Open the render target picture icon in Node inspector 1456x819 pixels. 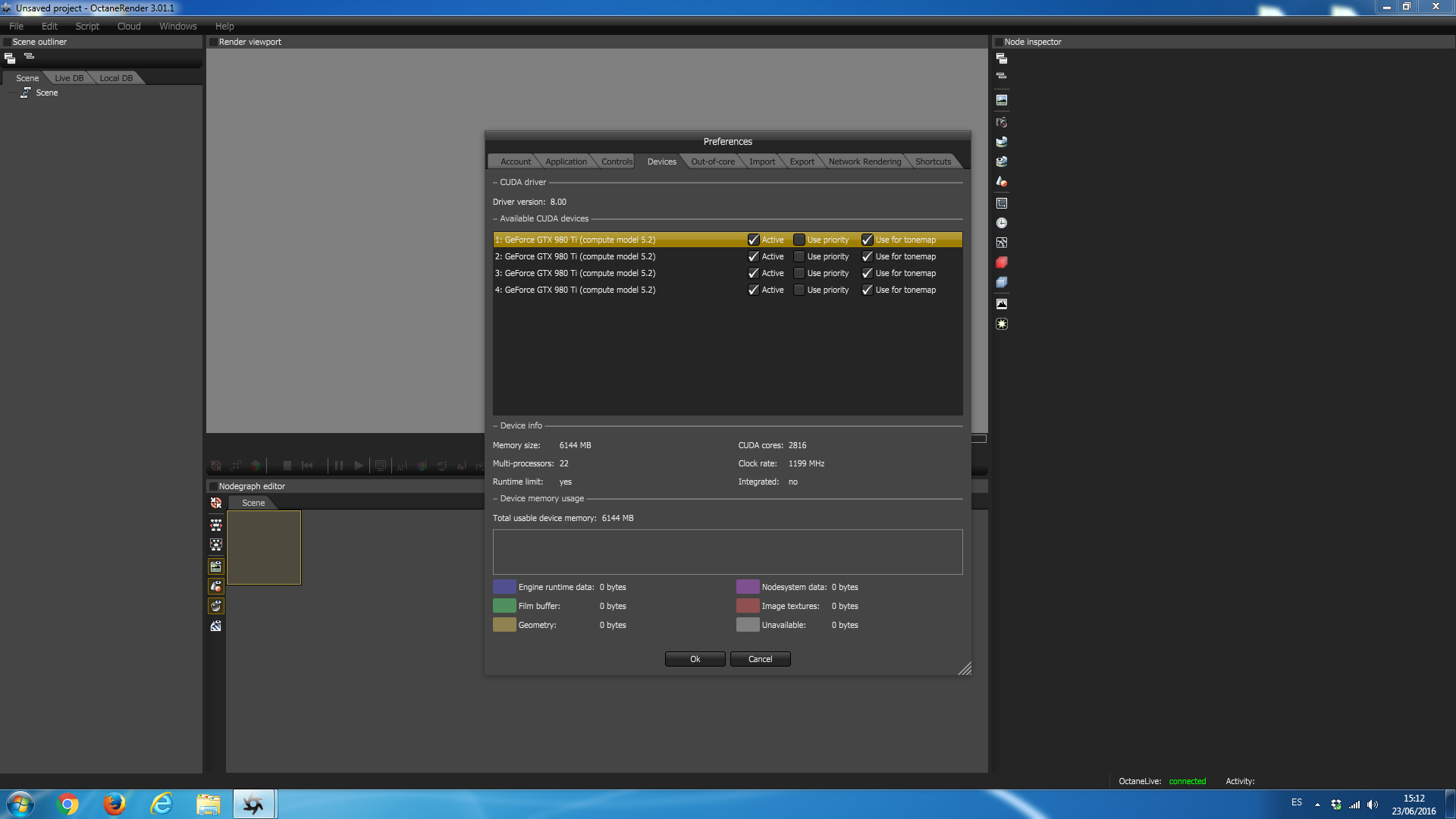click(1002, 100)
